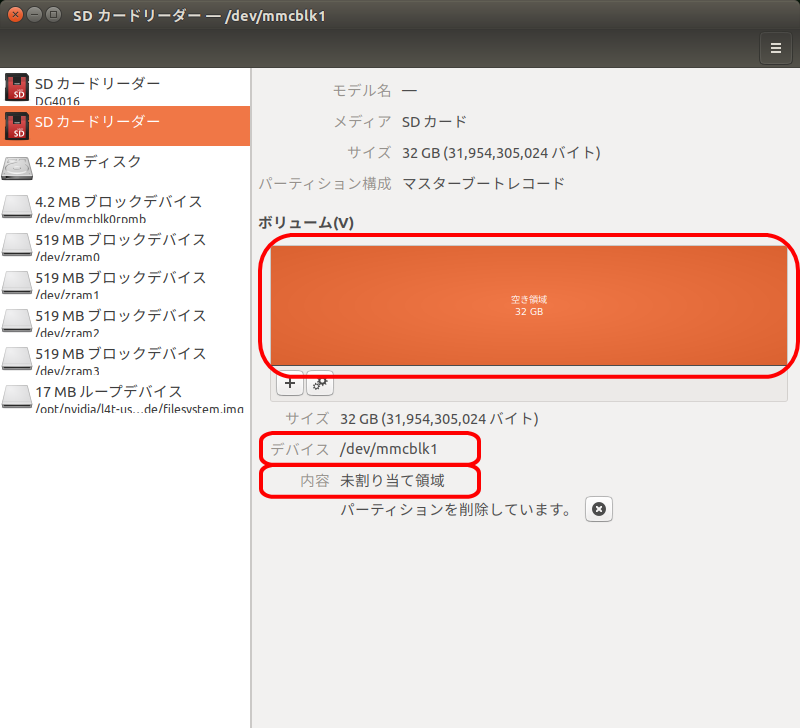Click the device value "/dev/mmcblk1"
This screenshot has width=800, height=728.
pyautogui.click(x=389, y=449)
